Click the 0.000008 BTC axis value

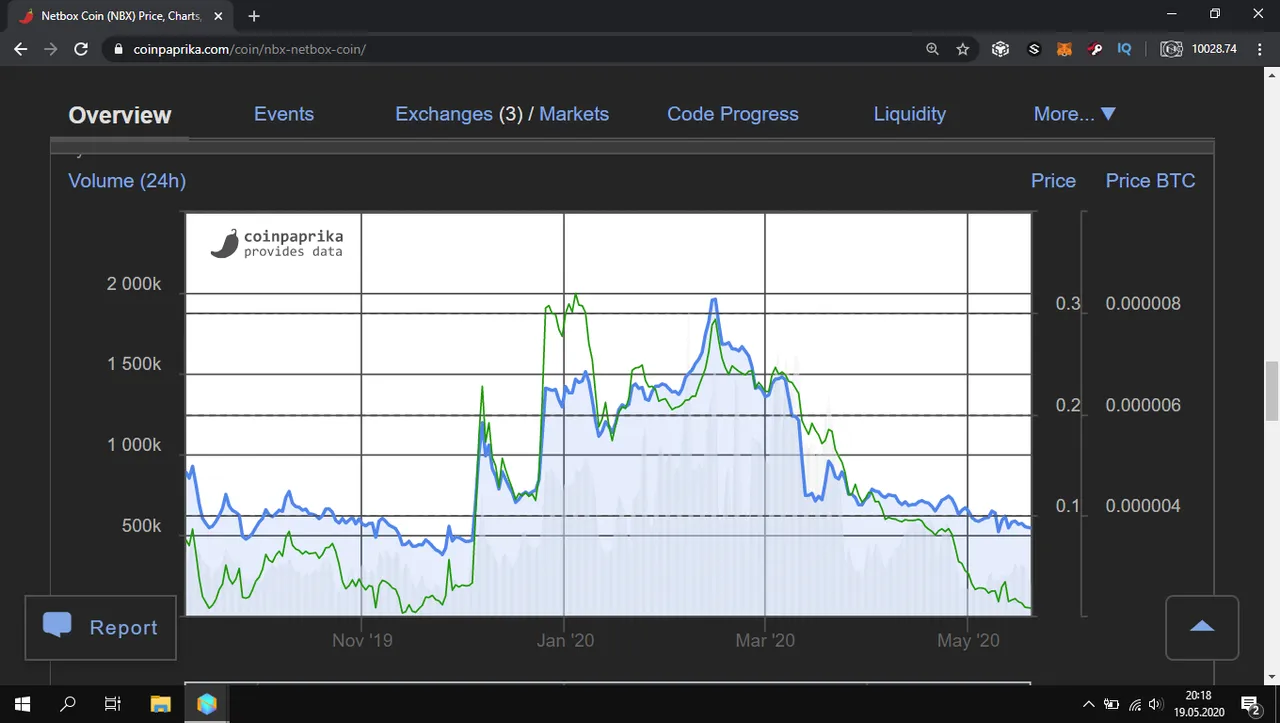(1143, 304)
